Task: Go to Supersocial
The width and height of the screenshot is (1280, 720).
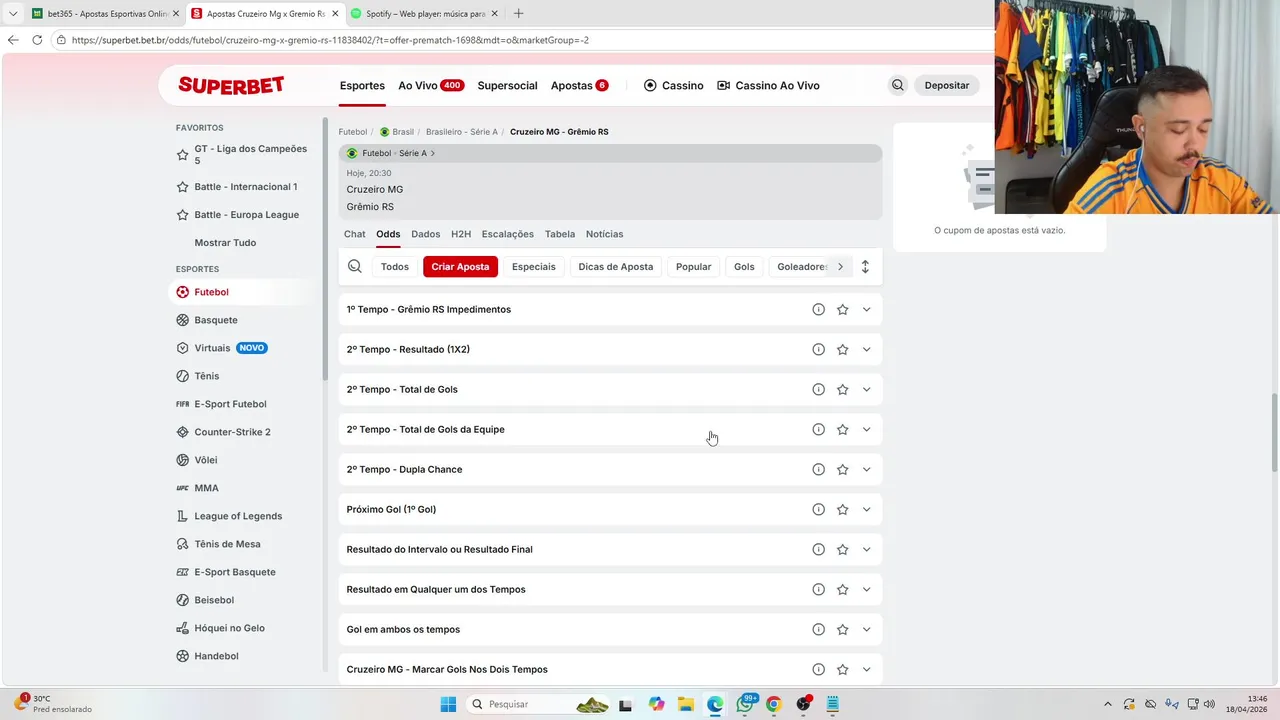Action: [507, 85]
